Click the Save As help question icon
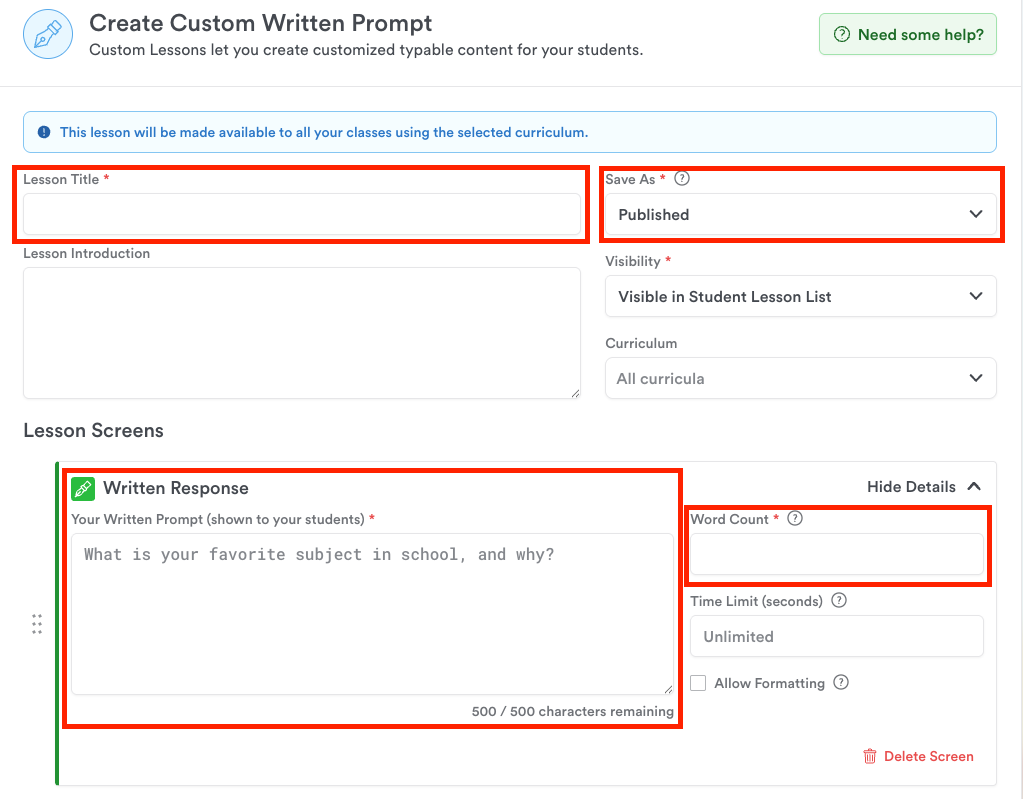The height and width of the screenshot is (799, 1023). (682, 179)
